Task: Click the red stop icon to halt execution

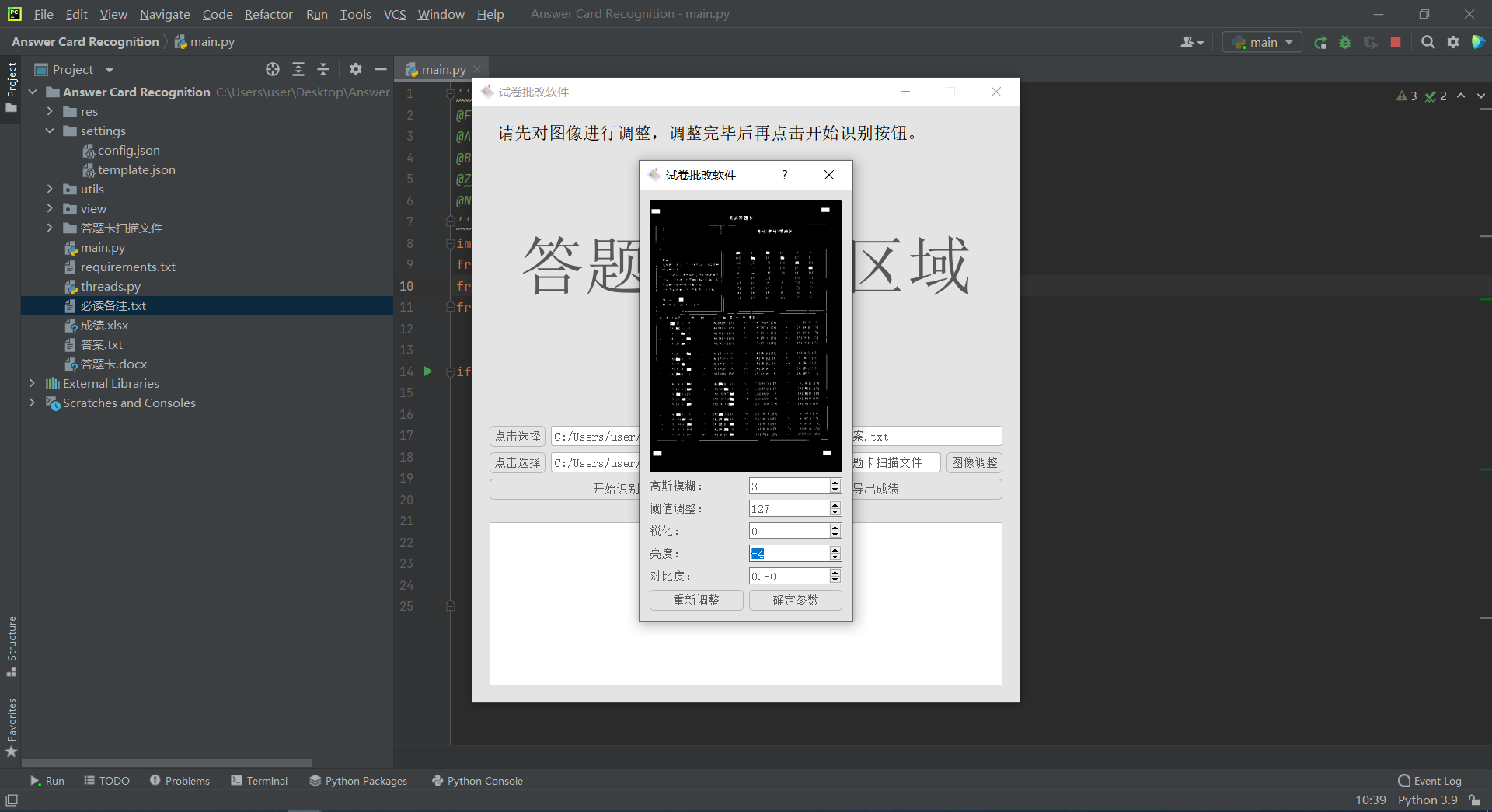Action: point(1396,42)
